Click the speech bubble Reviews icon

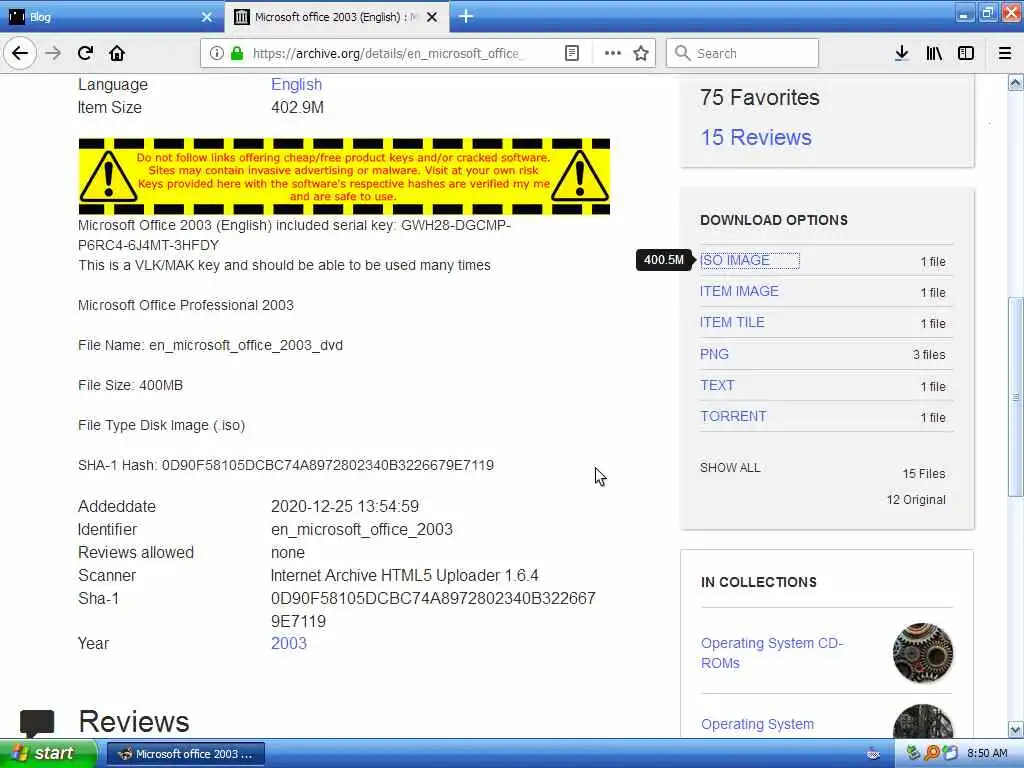click(x=37, y=723)
